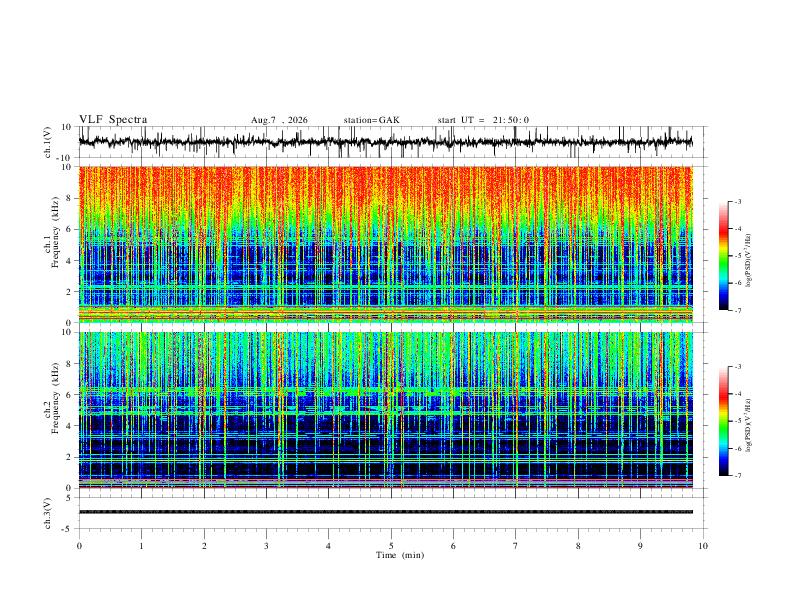Click the bottom ch.2 color scale bar
The width and height of the screenshot is (792, 612).
[x=724, y=421]
